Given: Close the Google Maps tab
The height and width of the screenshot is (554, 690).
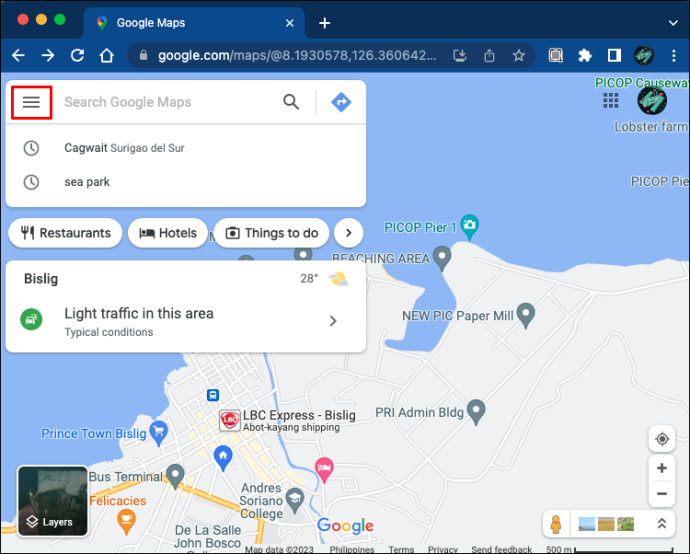Looking at the screenshot, I should [290, 23].
